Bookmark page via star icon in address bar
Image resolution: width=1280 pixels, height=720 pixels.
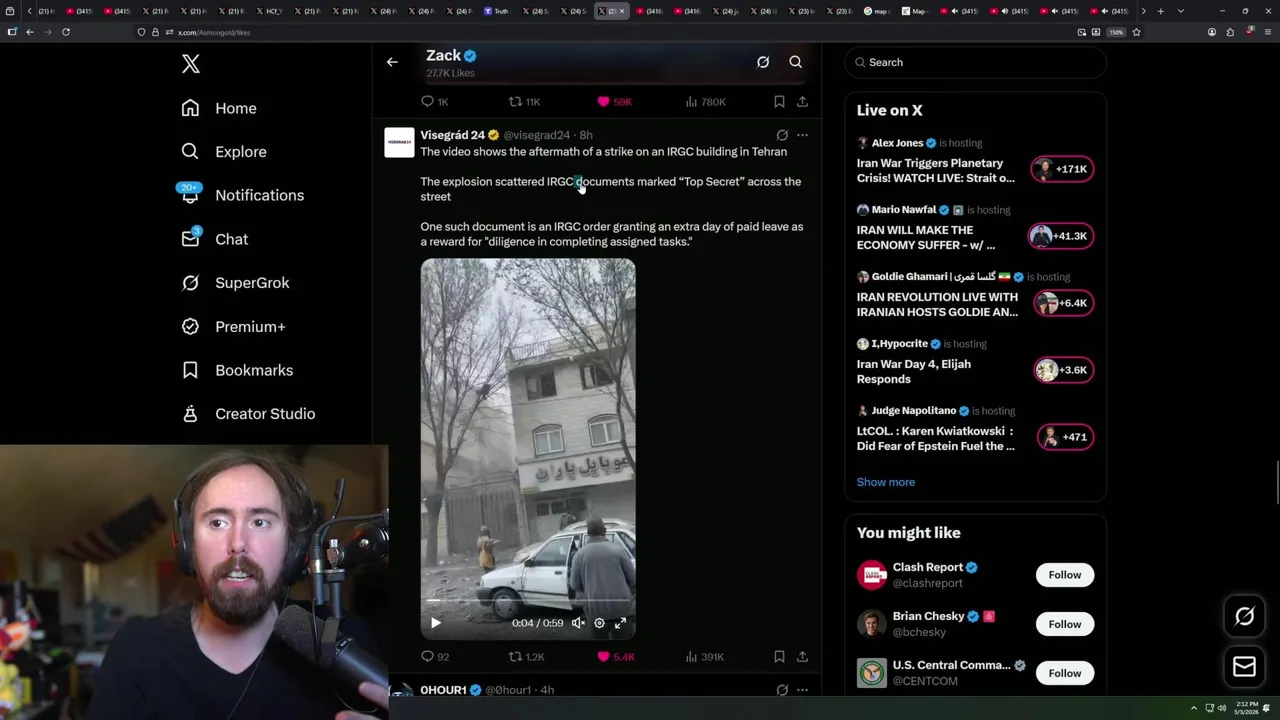click(1136, 32)
